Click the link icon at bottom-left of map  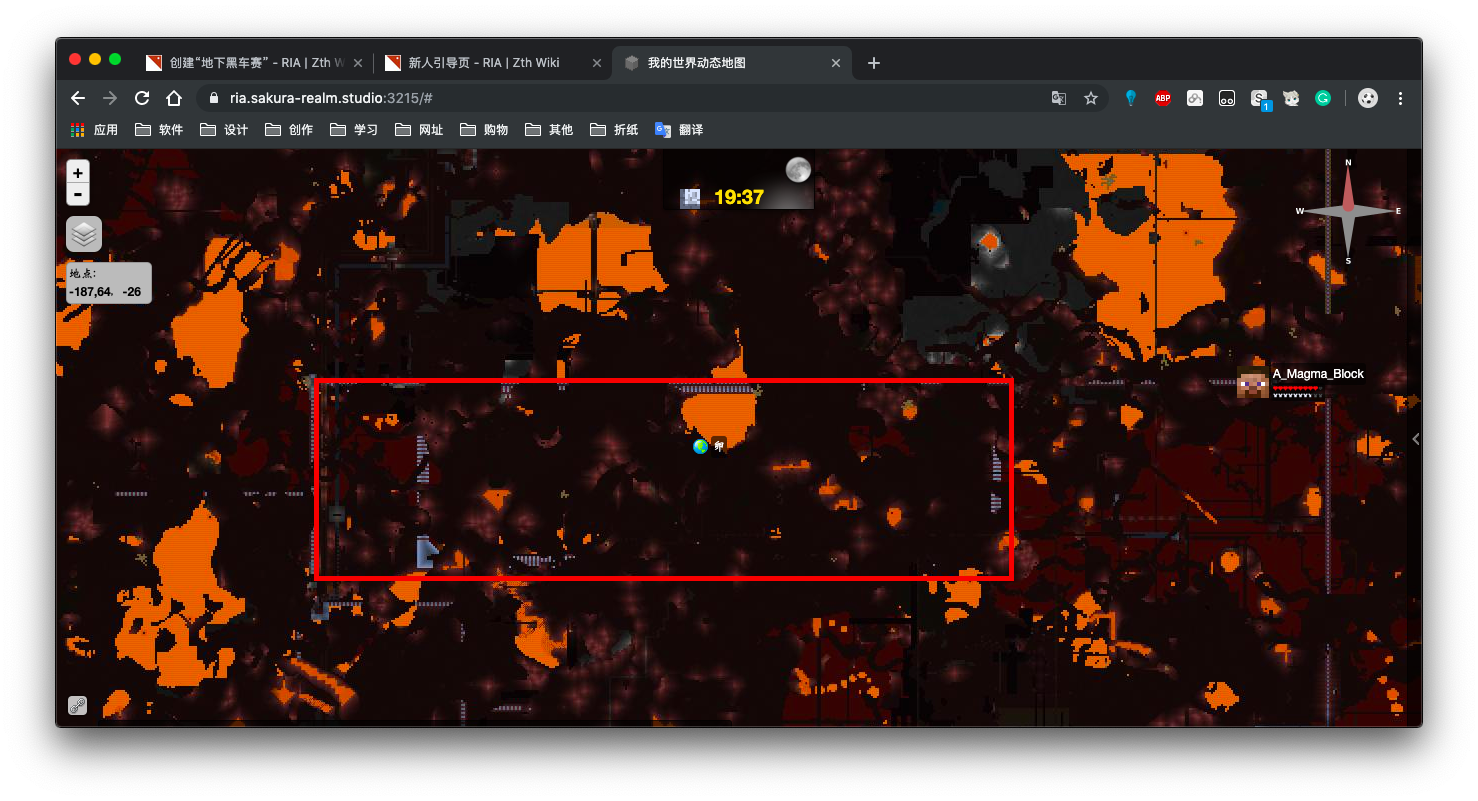point(78,705)
